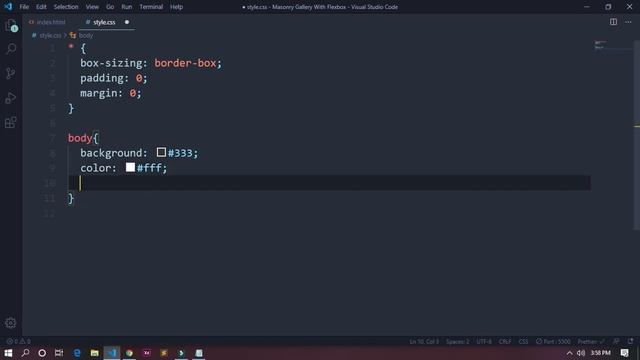Open the Source Control view
This screenshot has width=640, height=360.
[11, 73]
